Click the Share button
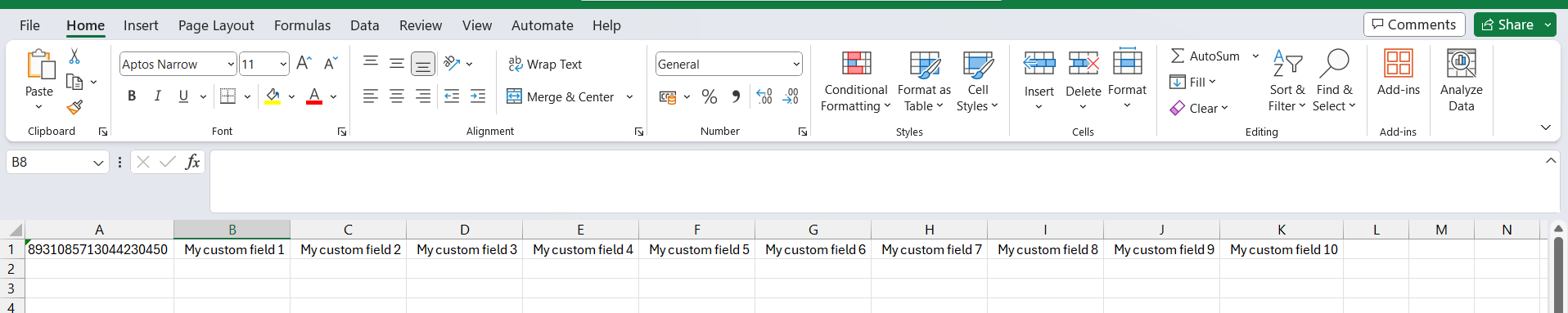 (1507, 25)
